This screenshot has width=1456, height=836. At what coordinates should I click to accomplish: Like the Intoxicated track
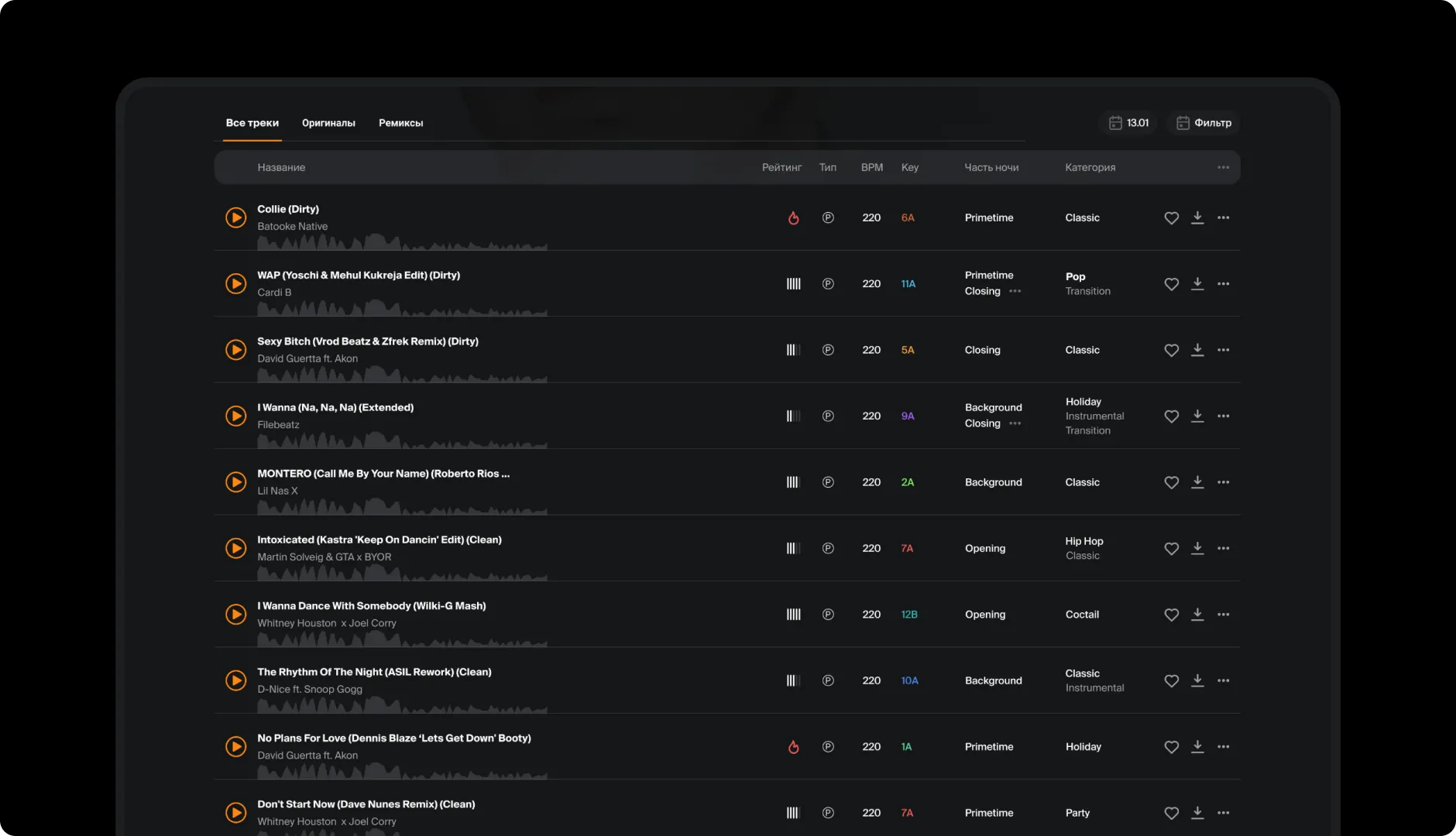tap(1172, 549)
